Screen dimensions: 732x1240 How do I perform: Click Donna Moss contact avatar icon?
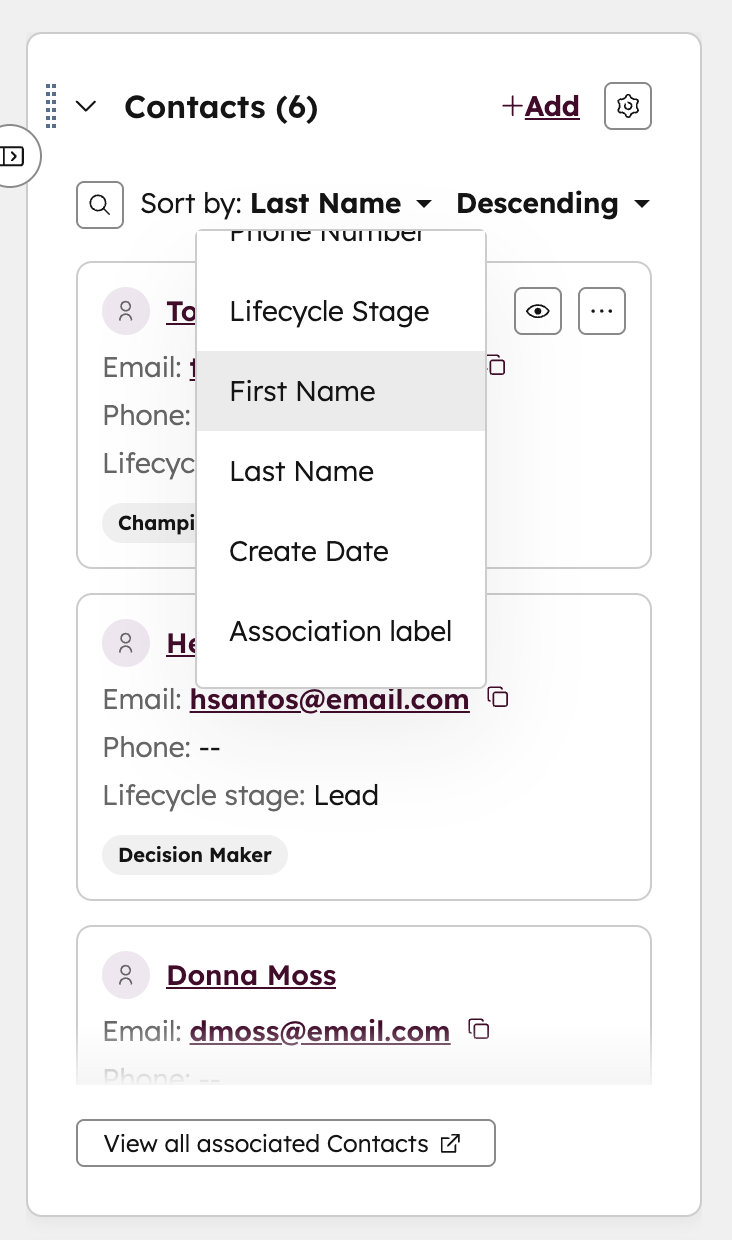click(x=126, y=975)
